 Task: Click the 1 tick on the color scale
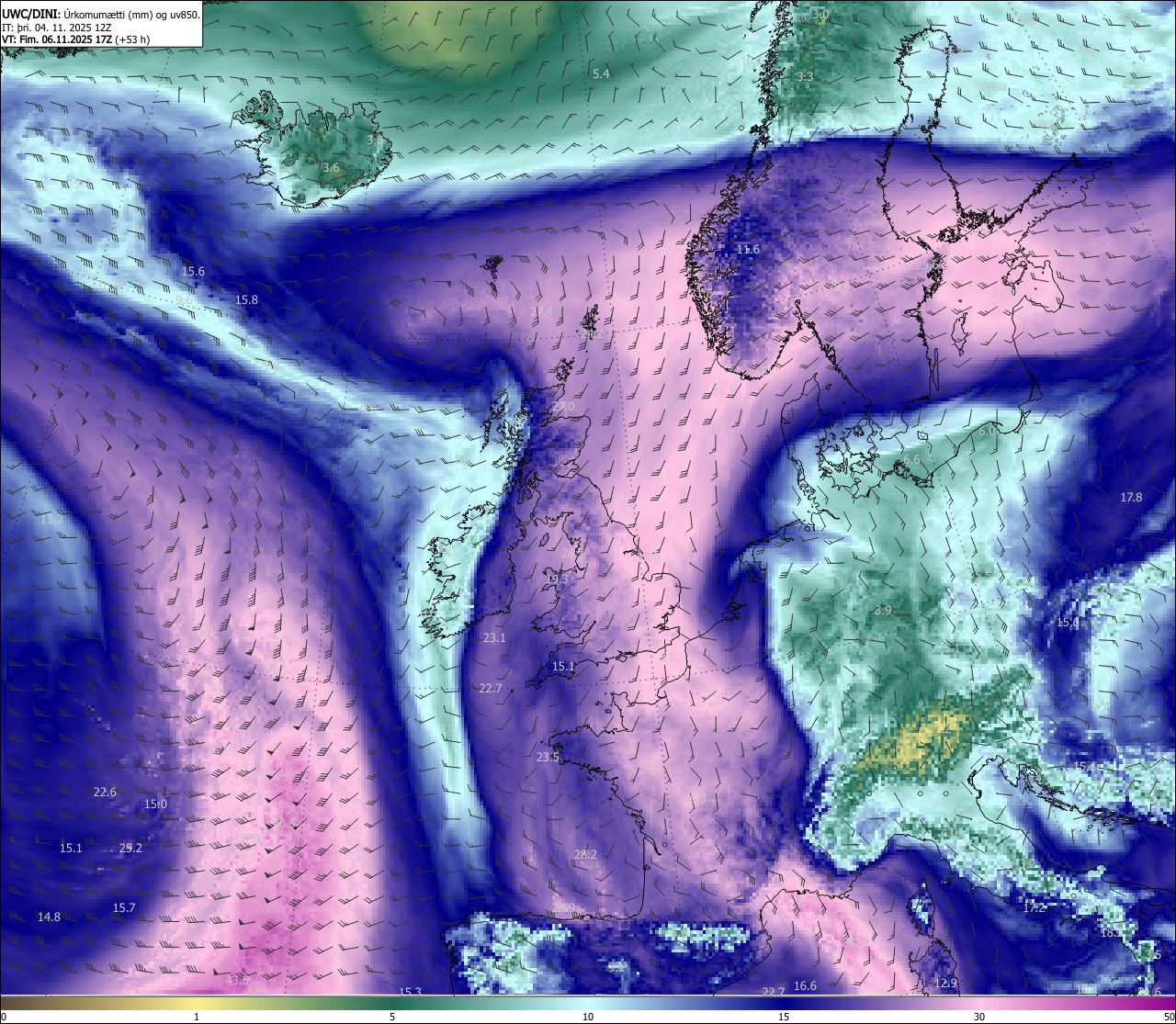pyautogui.click(x=196, y=1017)
